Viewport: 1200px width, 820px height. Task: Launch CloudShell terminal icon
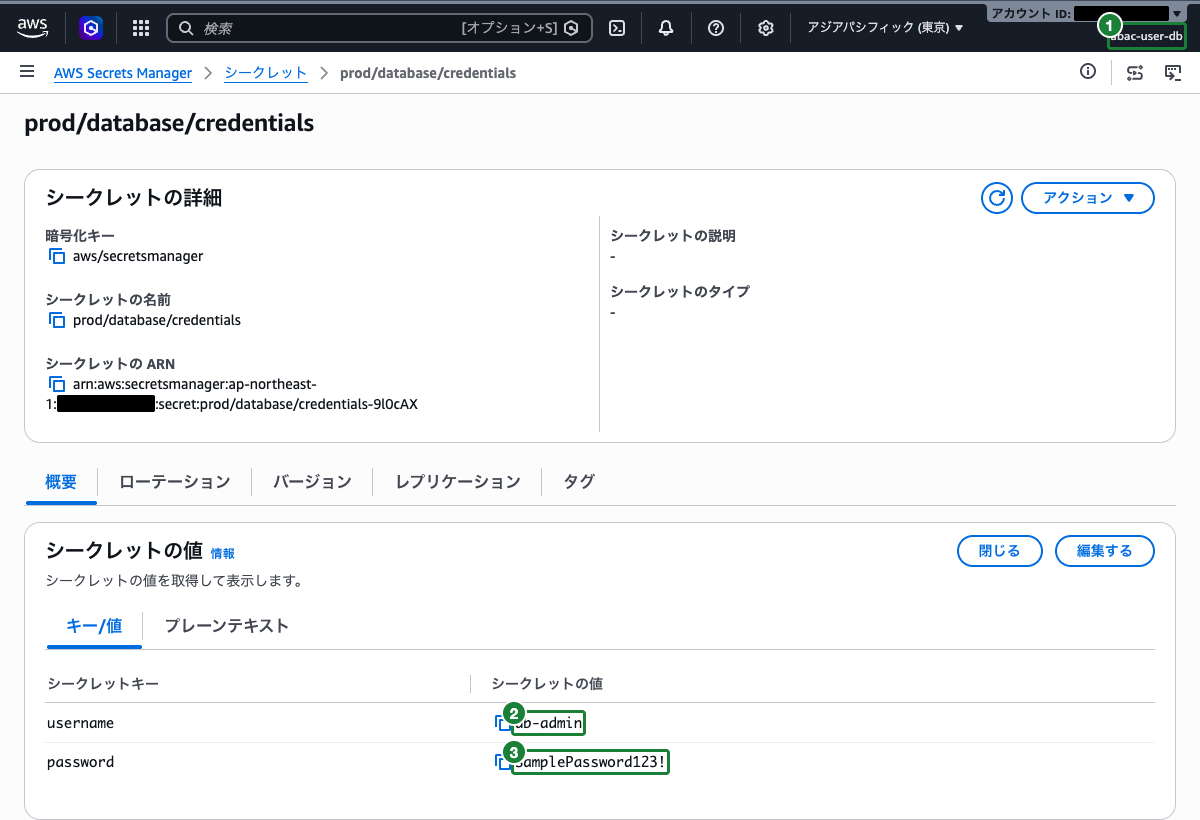click(618, 28)
